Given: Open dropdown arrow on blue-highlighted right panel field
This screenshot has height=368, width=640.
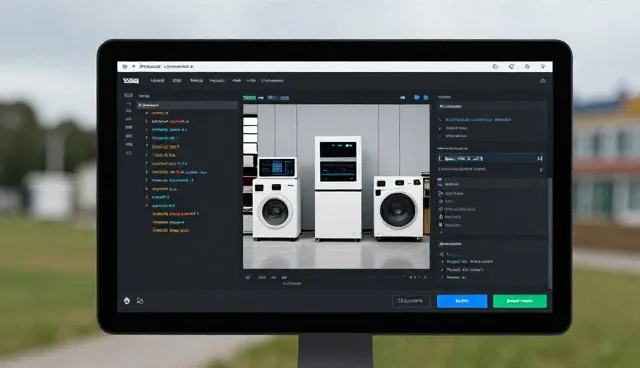Looking at the screenshot, I should pos(540,158).
